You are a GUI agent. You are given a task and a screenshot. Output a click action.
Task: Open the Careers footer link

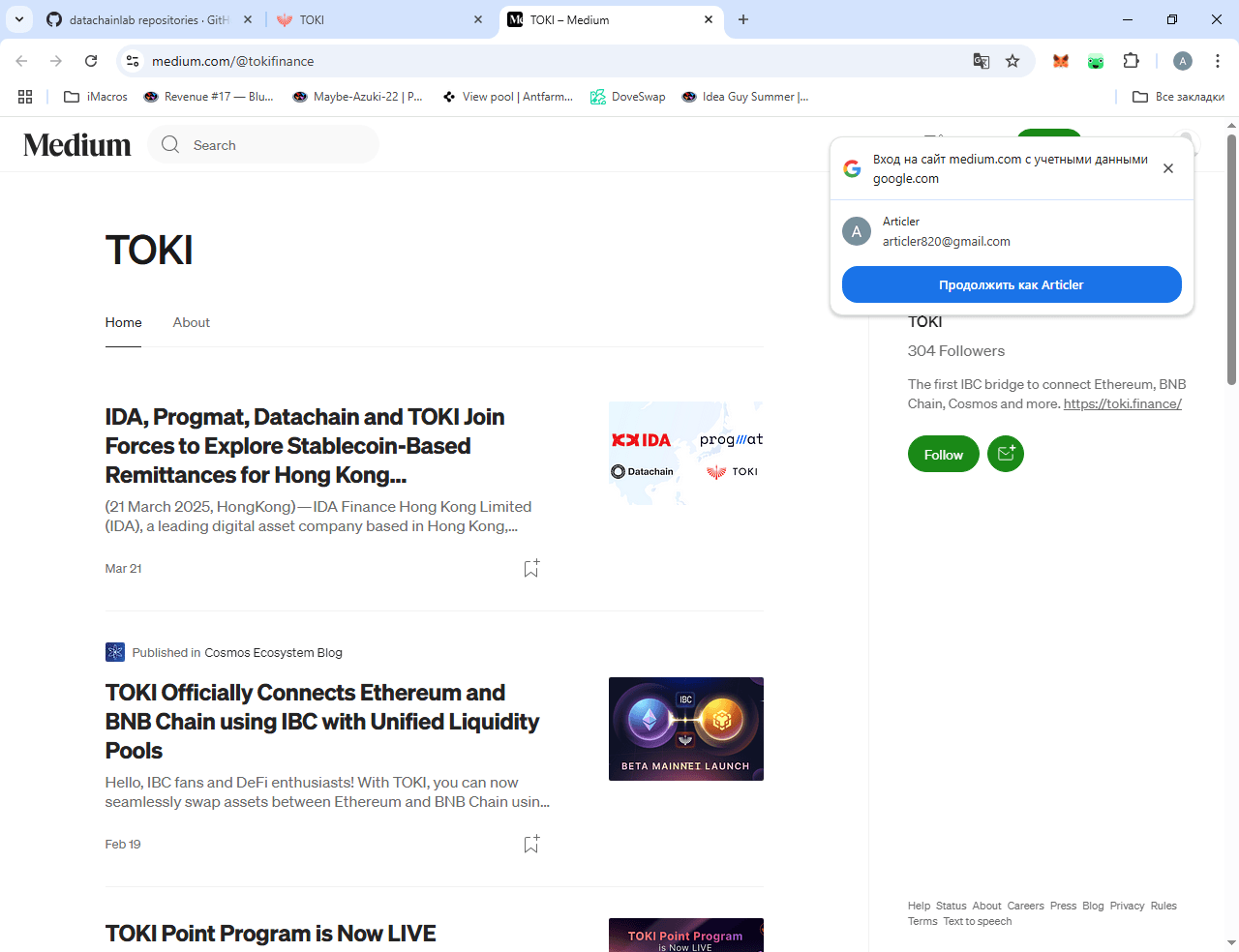(1026, 906)
